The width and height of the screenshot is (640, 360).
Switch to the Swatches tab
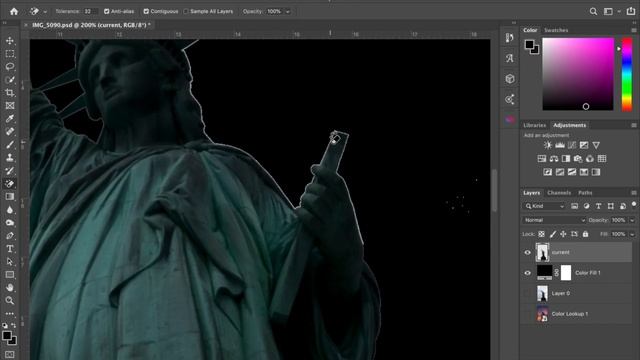(556, 30)
